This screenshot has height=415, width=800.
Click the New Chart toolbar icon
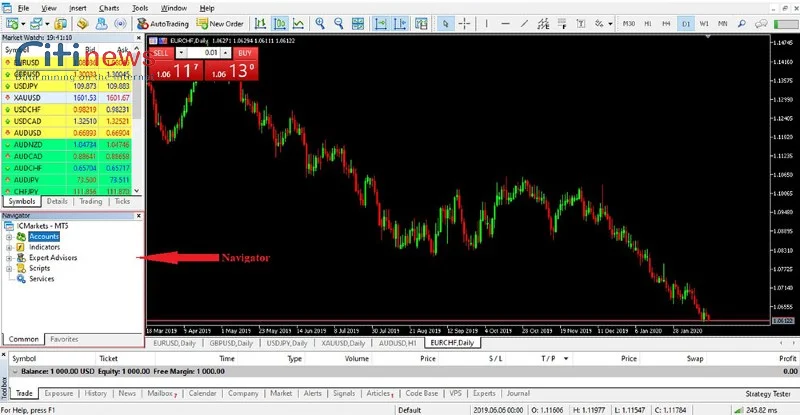click(12, 23)
